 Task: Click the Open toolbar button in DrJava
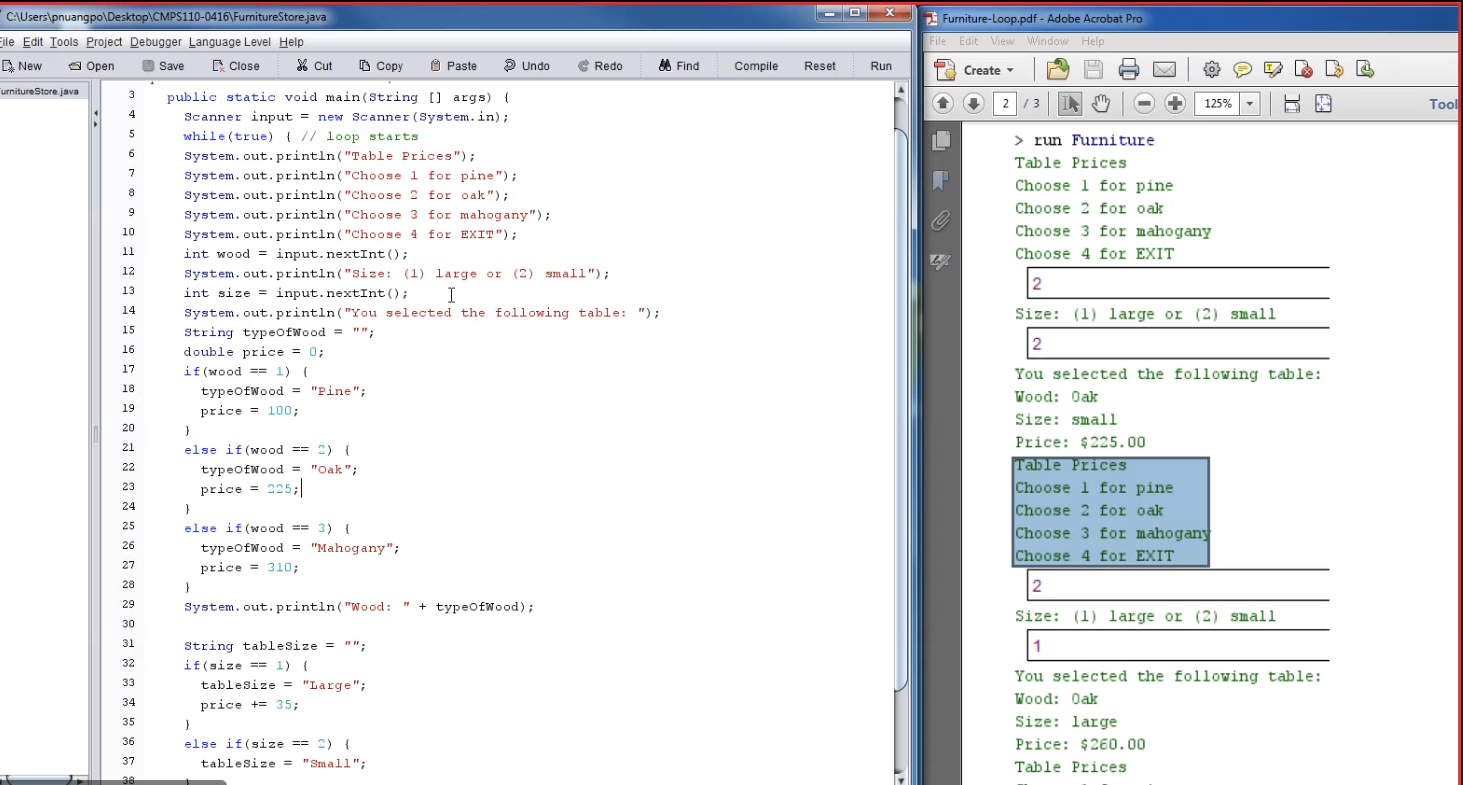pyautogui.click(x=91, y=66)
